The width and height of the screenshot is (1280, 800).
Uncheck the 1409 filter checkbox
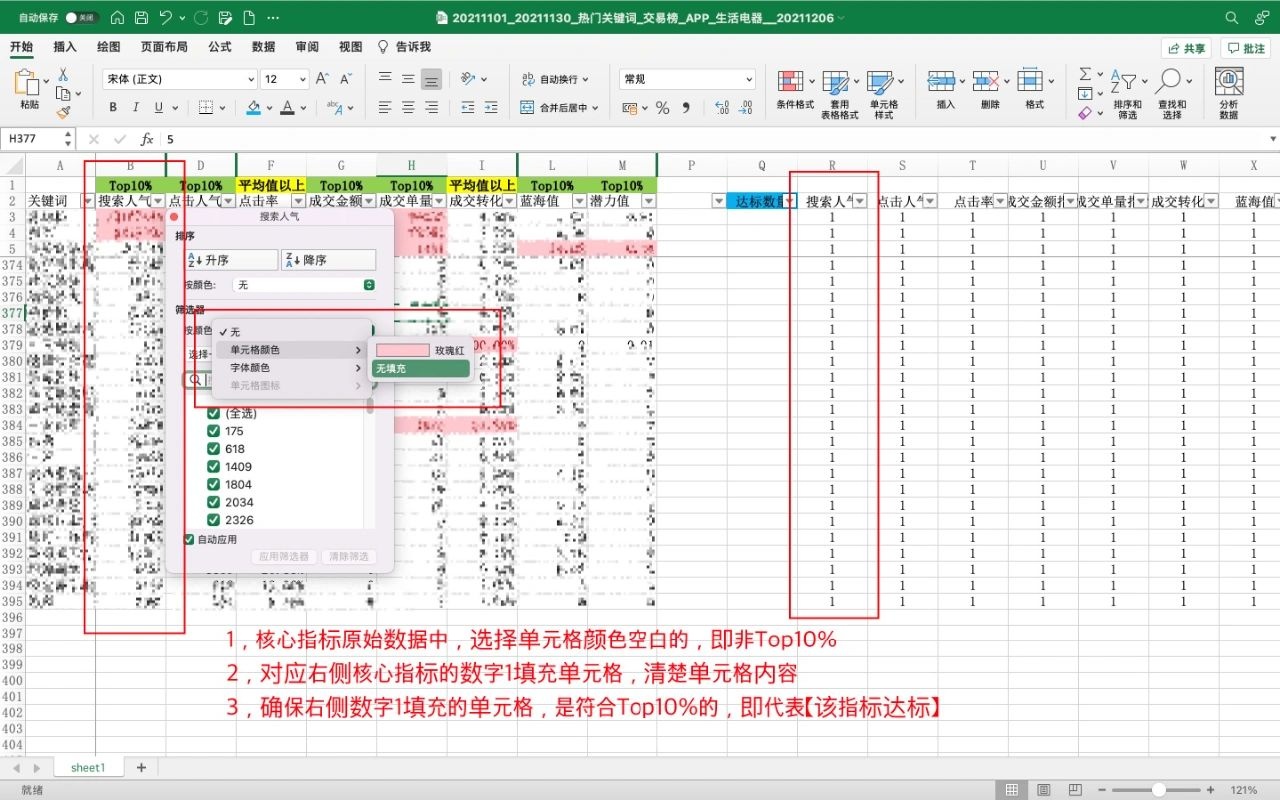(x=213, y=467)
